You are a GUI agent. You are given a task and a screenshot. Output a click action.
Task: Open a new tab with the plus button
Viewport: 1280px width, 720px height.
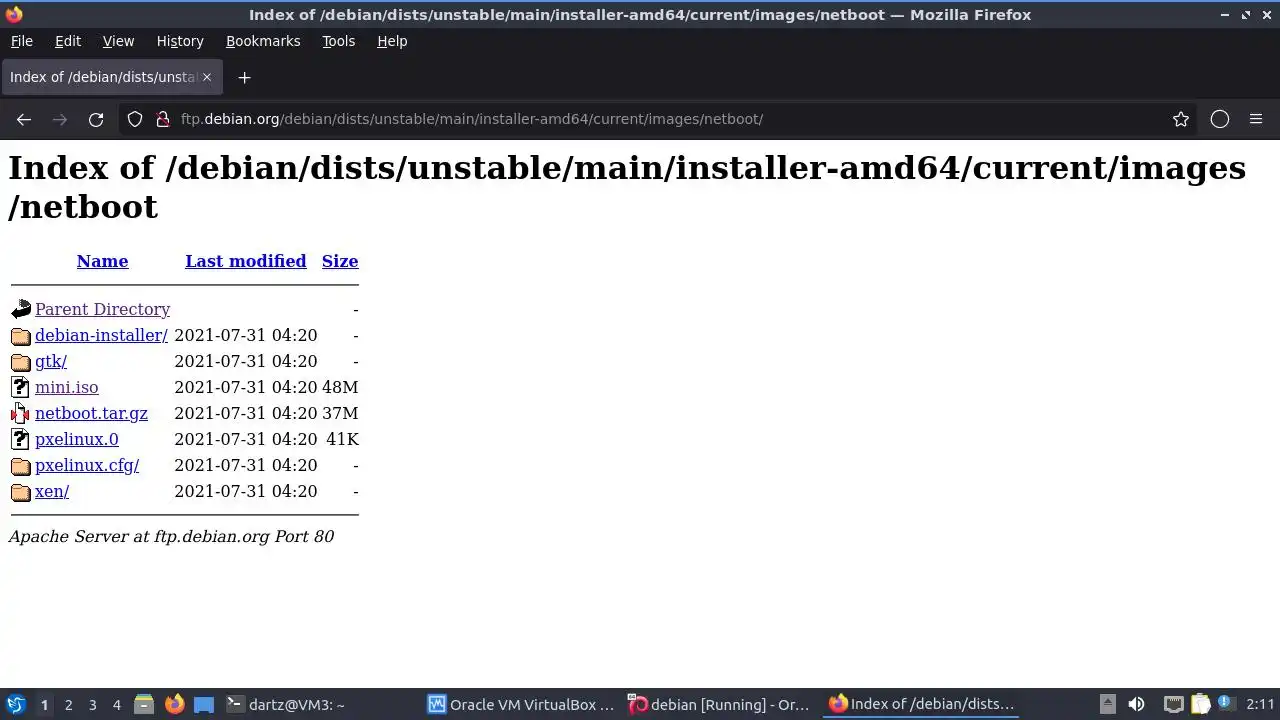[244, 77]
